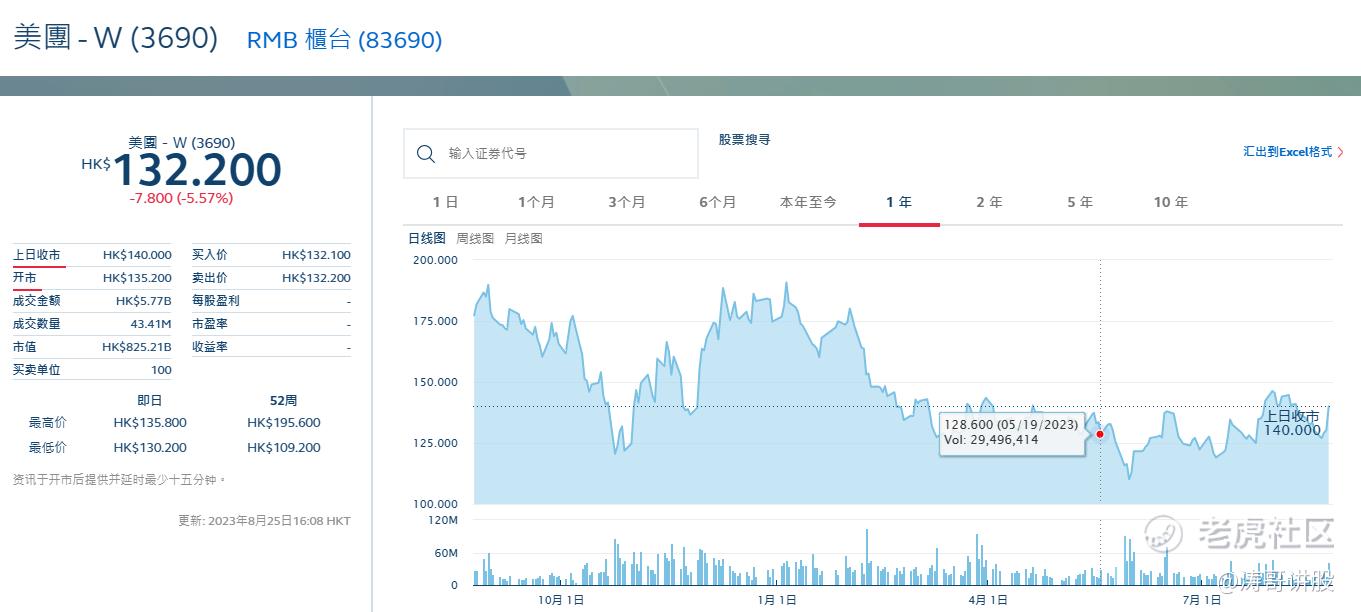The image size is (1361, 612).
Task: Click the 上日收市 previous close label
Action: click(37, 255)
